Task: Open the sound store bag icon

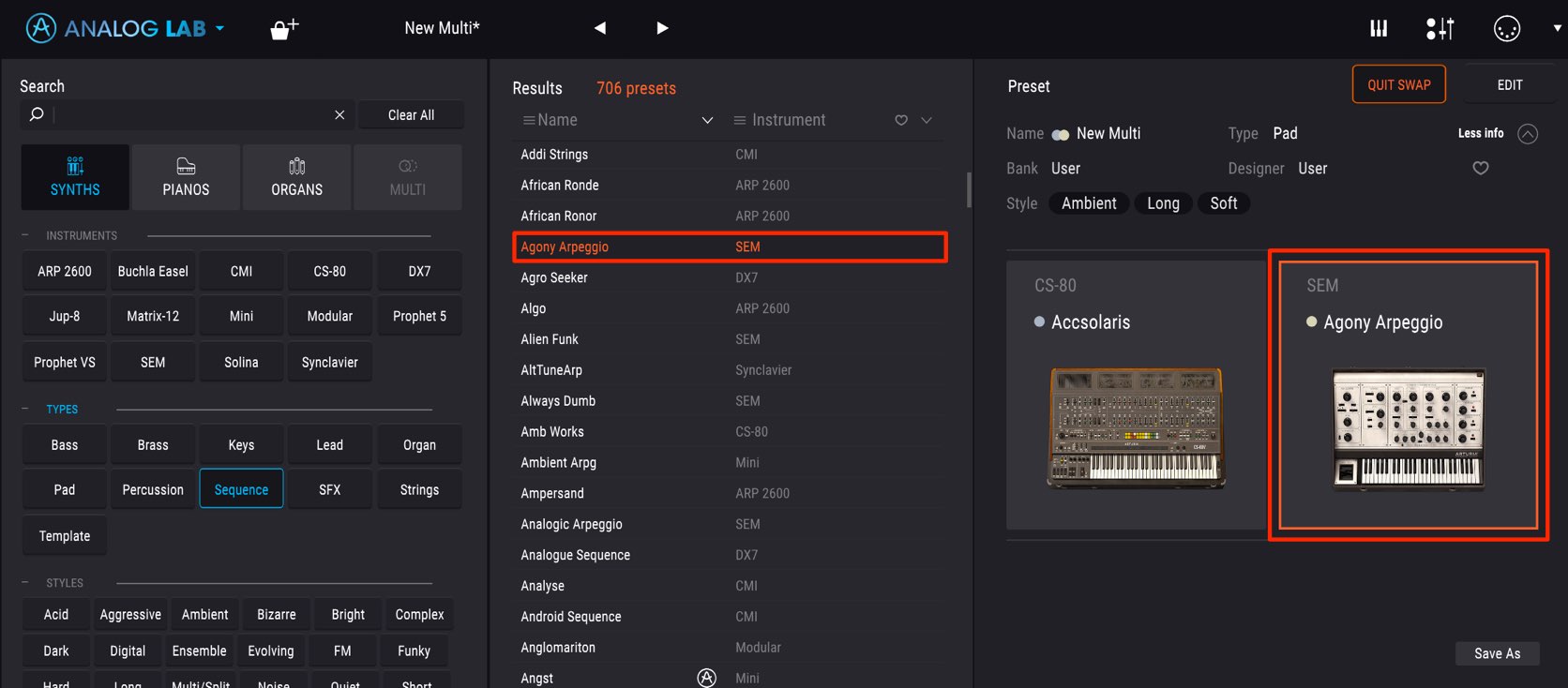Action: (x=283, y=29)
